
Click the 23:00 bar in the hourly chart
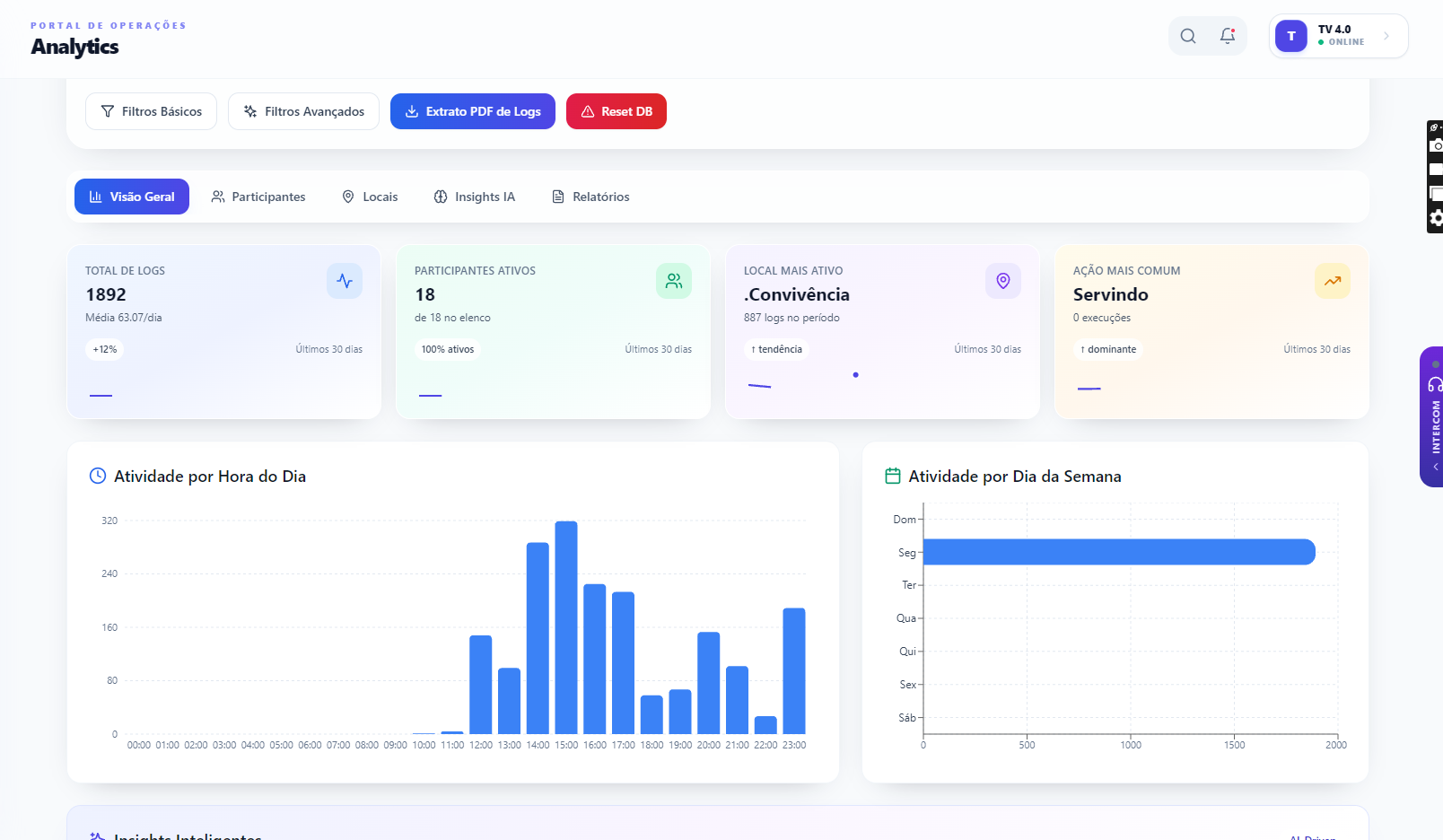tap(794, 671)
